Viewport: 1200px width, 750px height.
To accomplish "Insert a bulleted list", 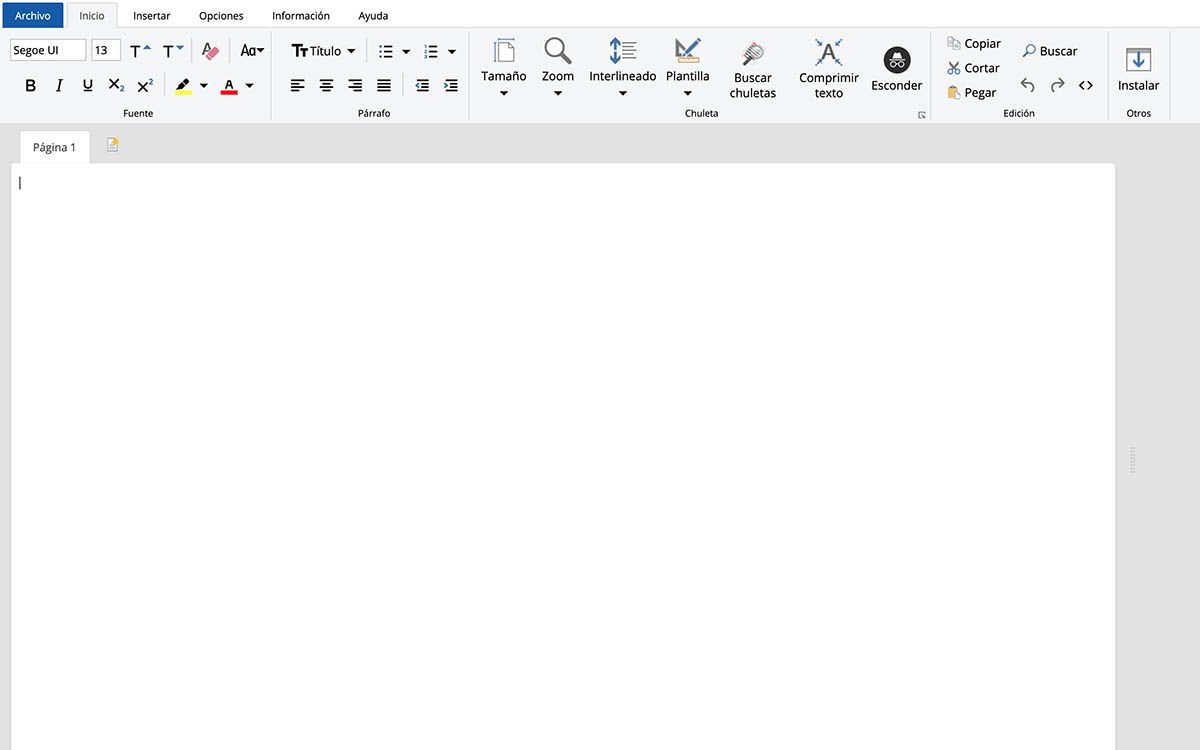I will tap(386, 51).
